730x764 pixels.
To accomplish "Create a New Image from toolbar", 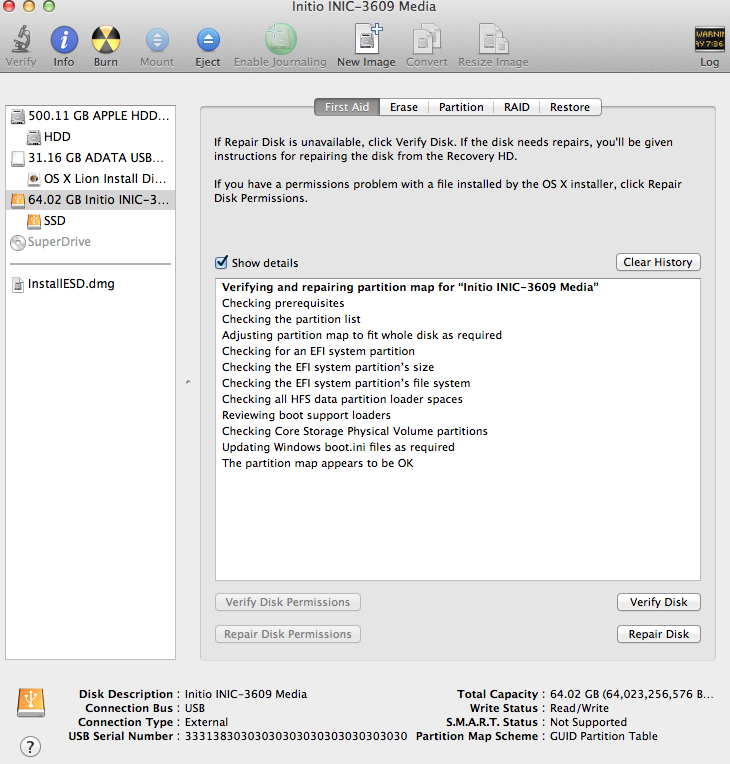I will (x=368, y=39).
